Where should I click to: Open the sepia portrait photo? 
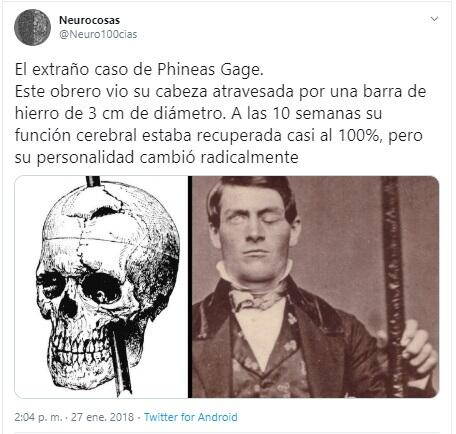[315, 287]
